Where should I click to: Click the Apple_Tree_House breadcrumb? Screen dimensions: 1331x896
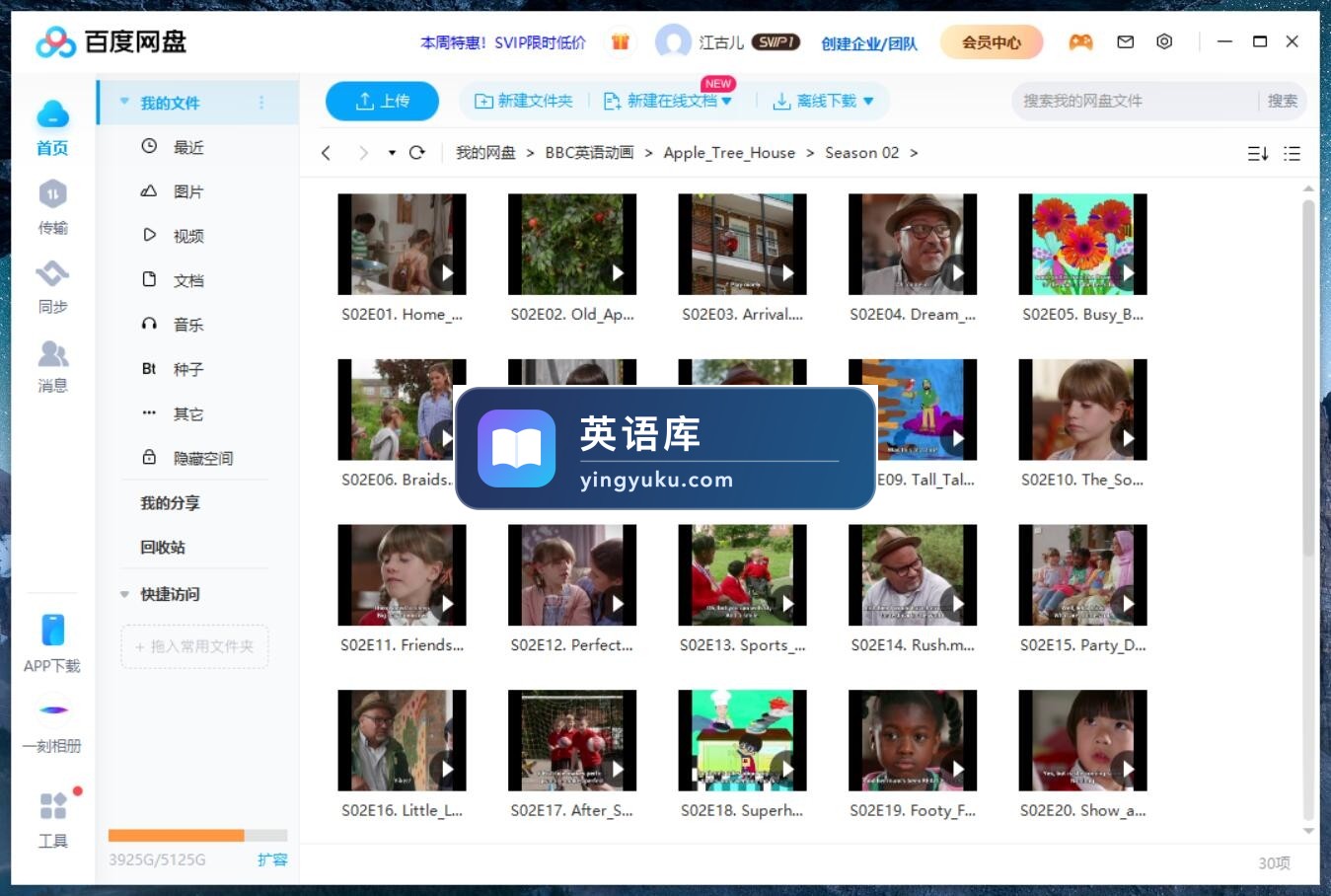pyautogui.click(x=729, y=153)
